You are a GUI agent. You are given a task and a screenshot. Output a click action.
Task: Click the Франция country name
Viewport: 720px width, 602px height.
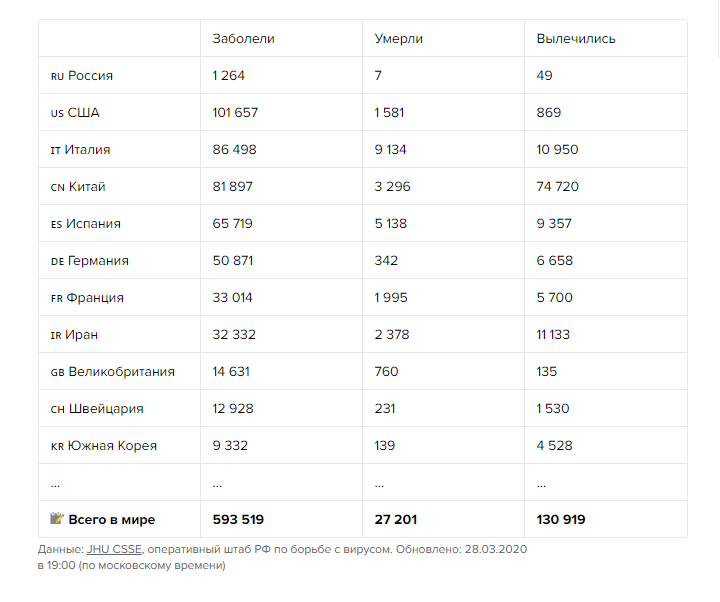[x=96, y=298]
